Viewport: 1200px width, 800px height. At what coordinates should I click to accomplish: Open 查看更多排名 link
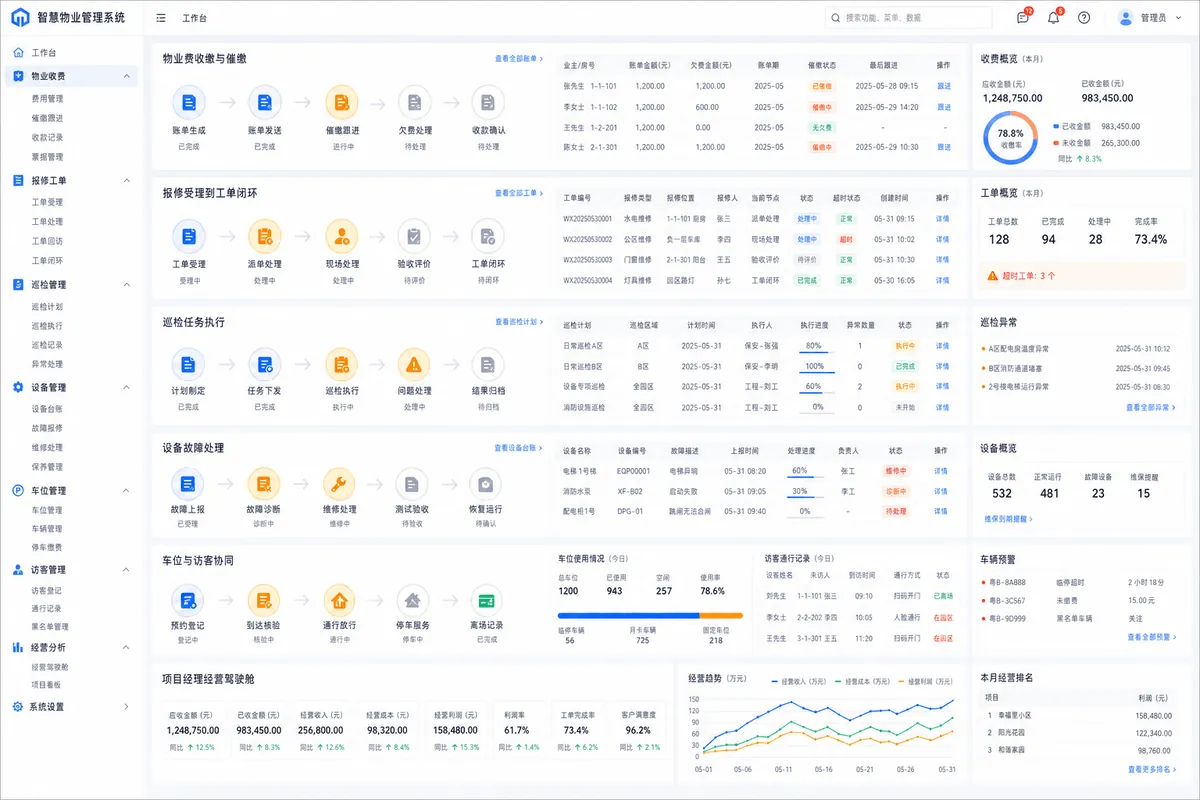[x=1151, y=770]
